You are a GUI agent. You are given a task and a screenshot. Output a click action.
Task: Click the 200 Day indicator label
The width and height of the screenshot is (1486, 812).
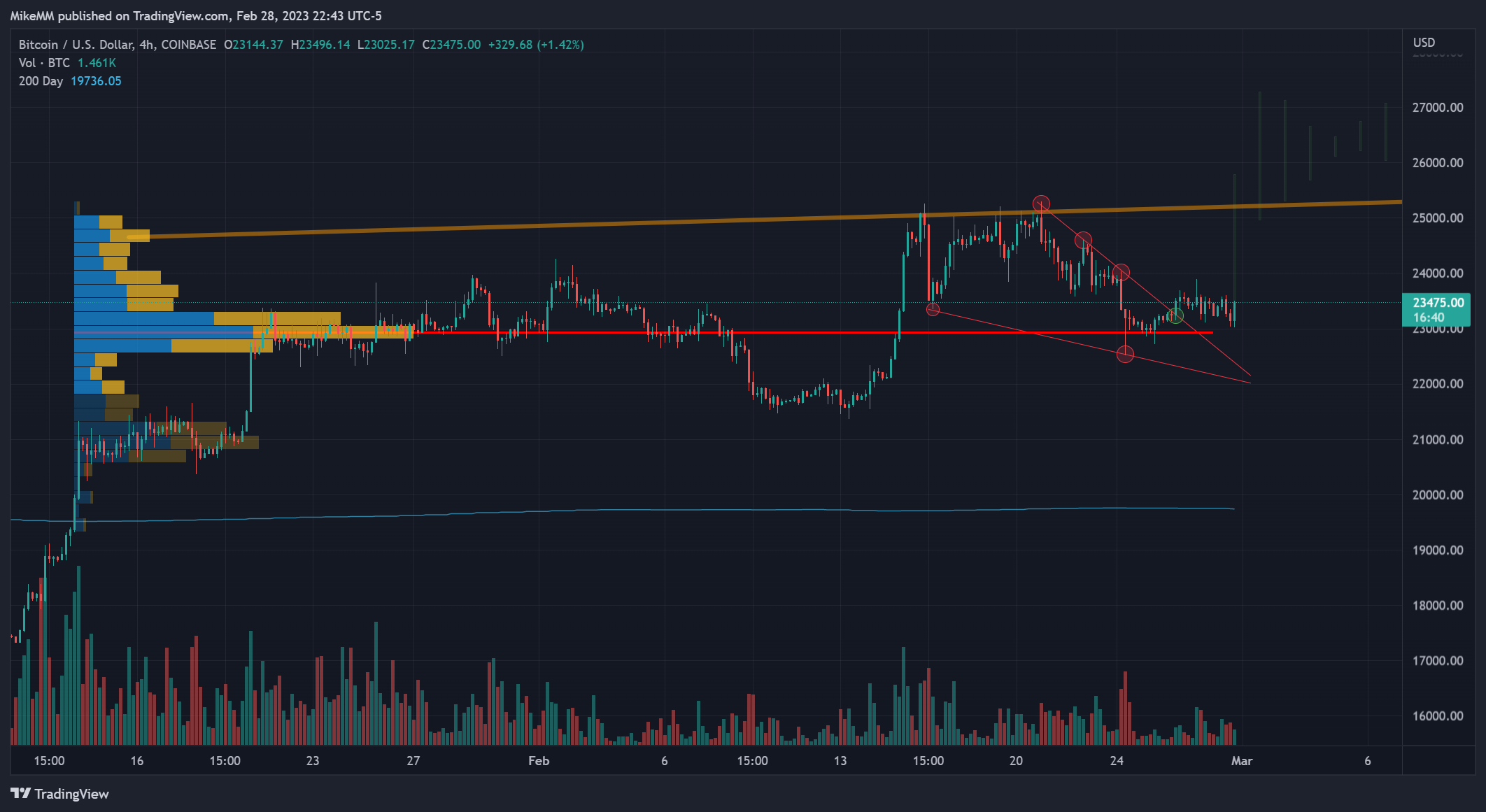click(41, 81)
